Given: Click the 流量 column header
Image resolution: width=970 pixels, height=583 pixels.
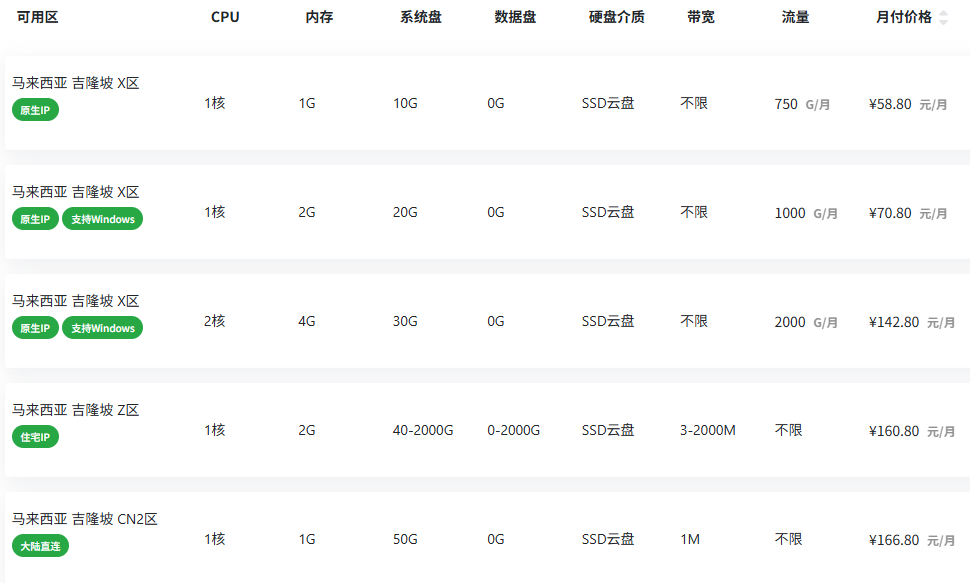Looking at the screenshot, I should 795,17.
